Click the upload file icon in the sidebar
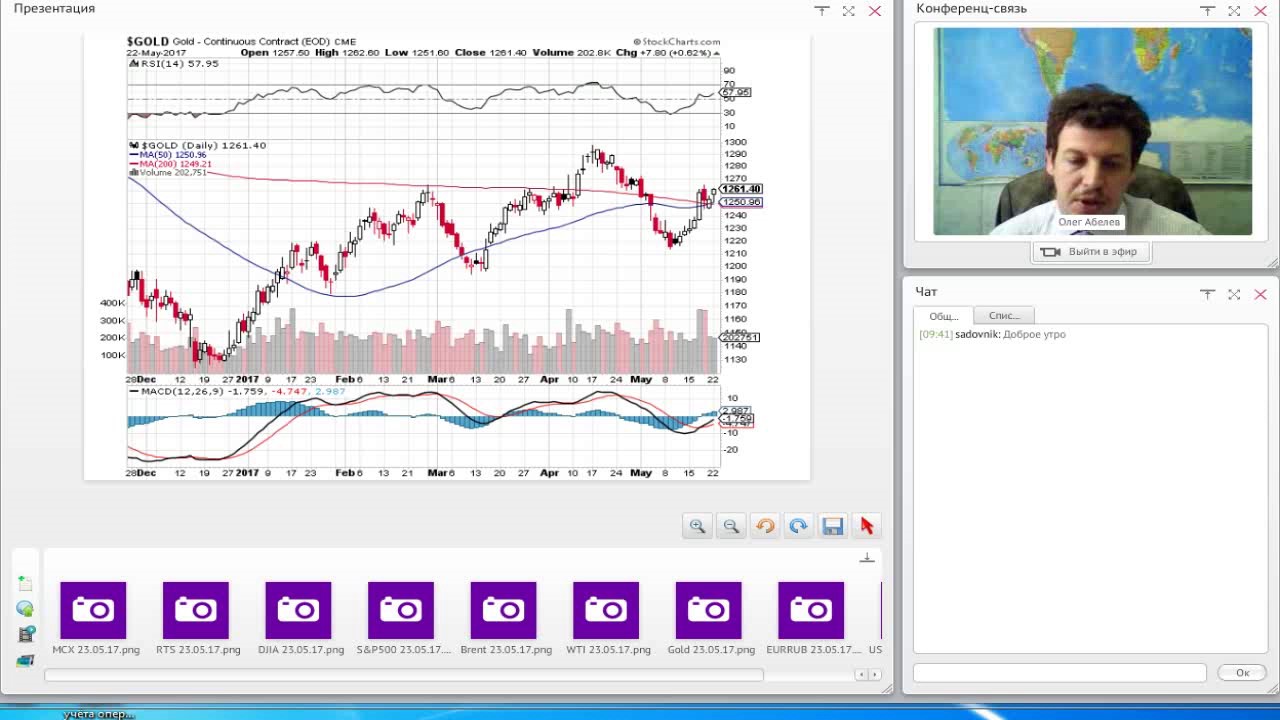Screen dimensions: 1280x720 point(25,584)
